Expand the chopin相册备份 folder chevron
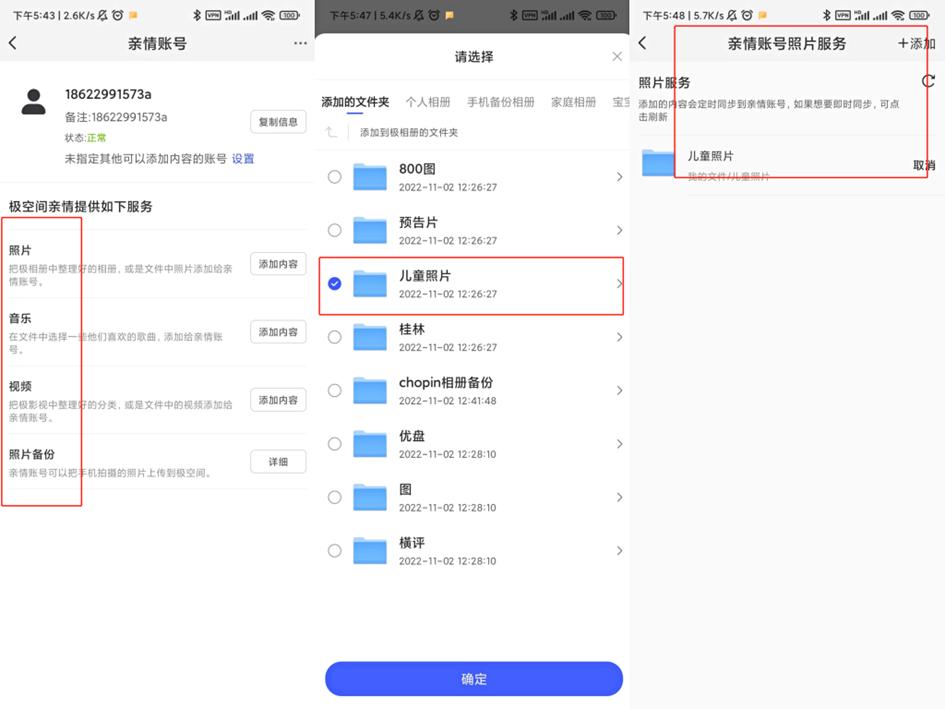 [x=619, y=391]
